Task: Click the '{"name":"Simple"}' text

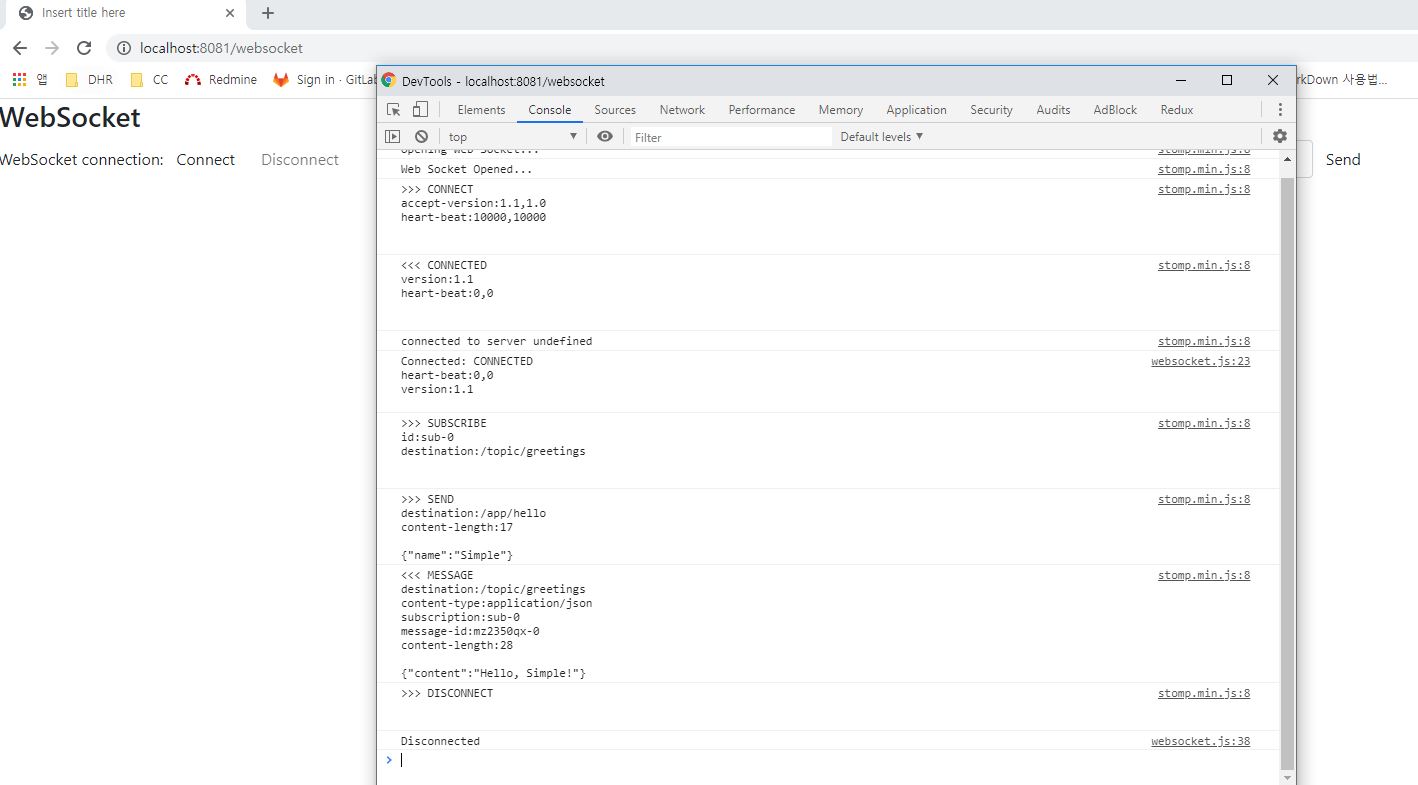Action: coord(457,555)
